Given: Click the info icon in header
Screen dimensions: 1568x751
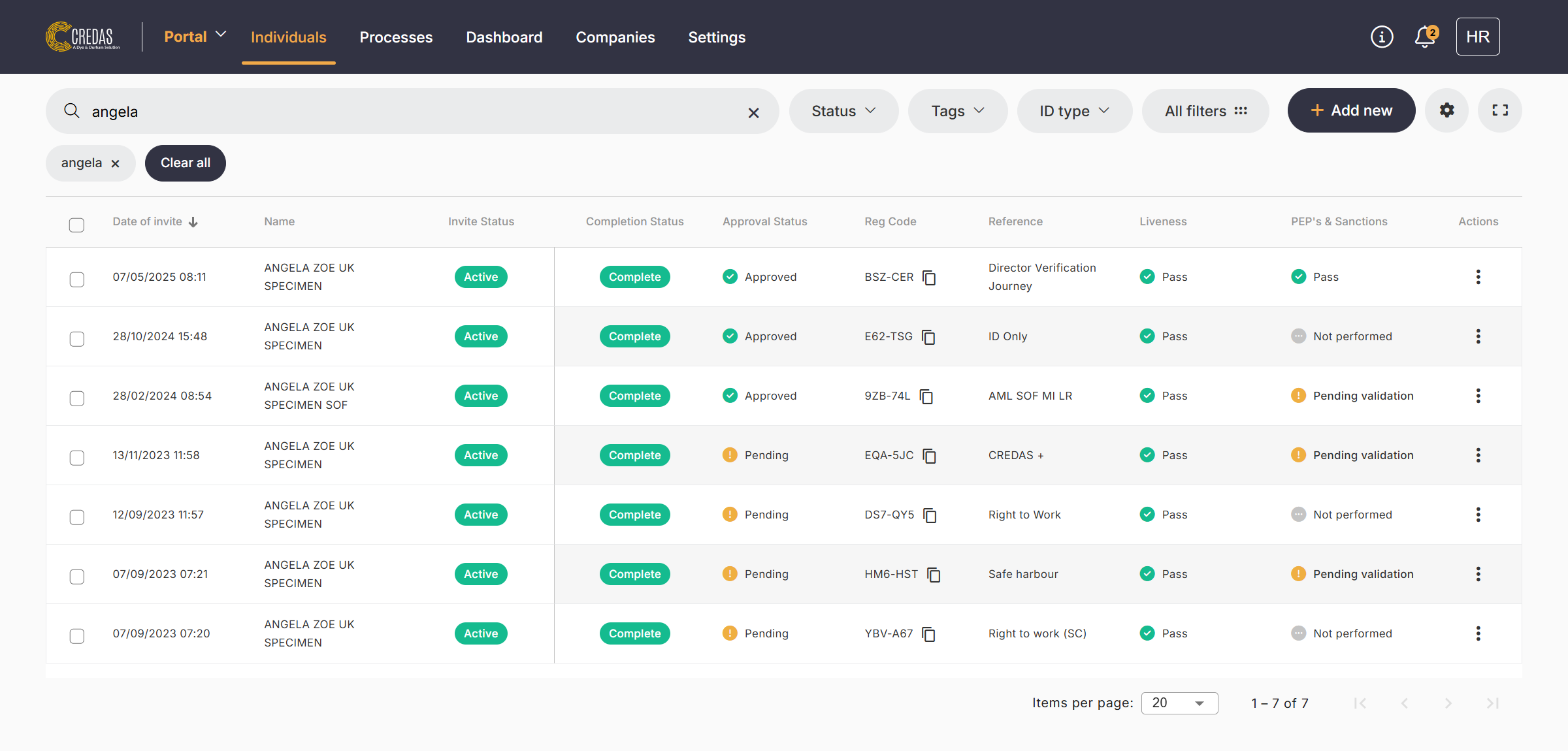Looking at the screenshot, I should pyautogui.click(x=1382, y=37).
